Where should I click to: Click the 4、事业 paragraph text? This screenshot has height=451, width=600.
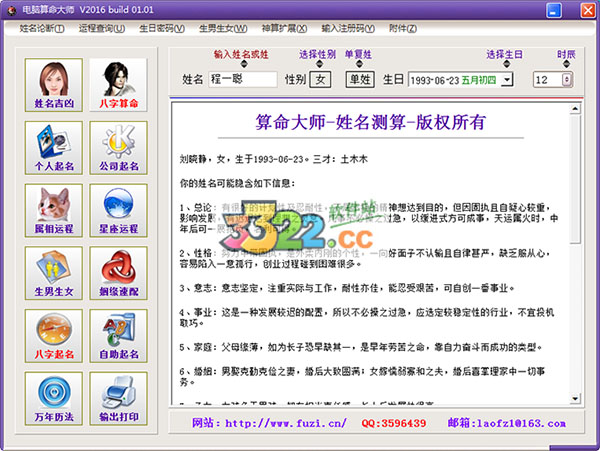click(x=367, y=317)
